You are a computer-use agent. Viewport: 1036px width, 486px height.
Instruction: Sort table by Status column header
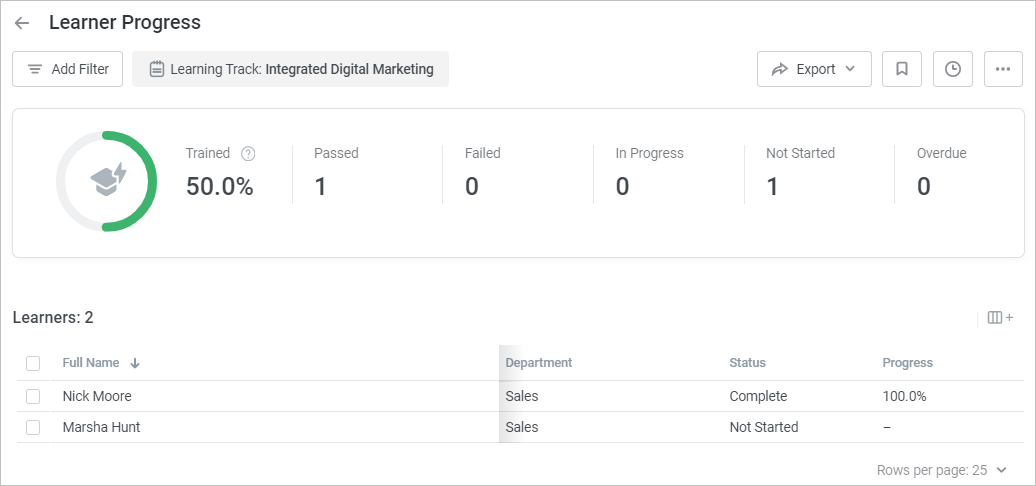click(747, 363)
